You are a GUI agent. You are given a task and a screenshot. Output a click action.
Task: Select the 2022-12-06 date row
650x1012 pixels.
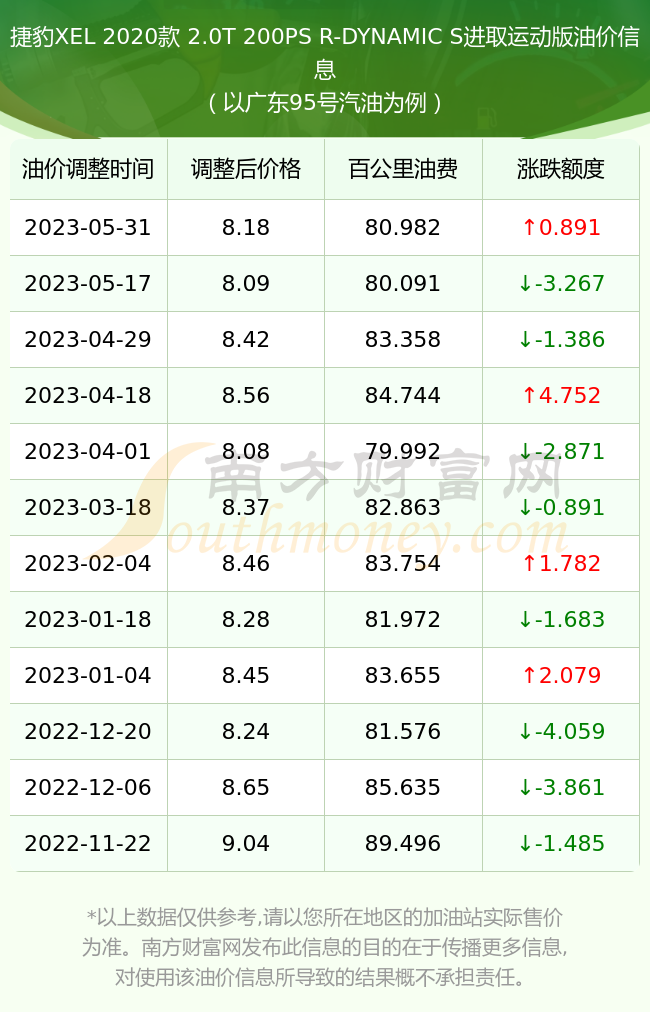325,787
